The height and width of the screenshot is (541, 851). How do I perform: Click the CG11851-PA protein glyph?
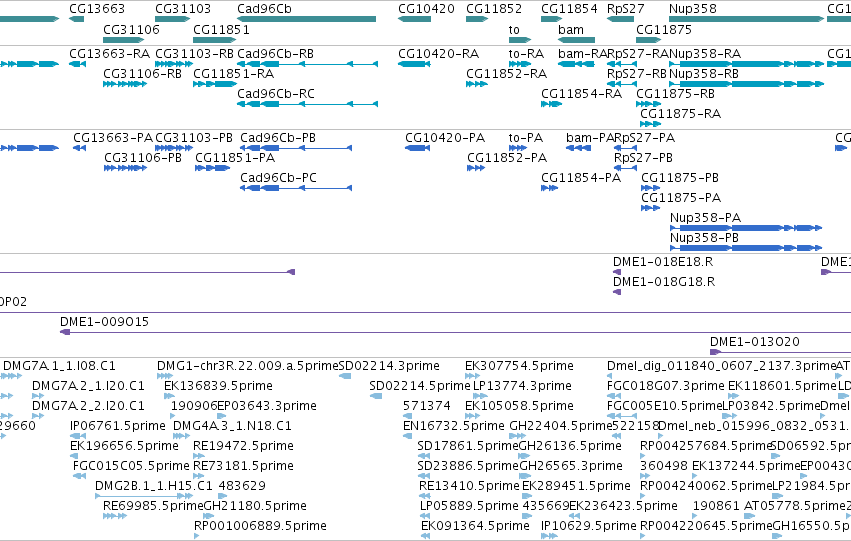[213, 168]
